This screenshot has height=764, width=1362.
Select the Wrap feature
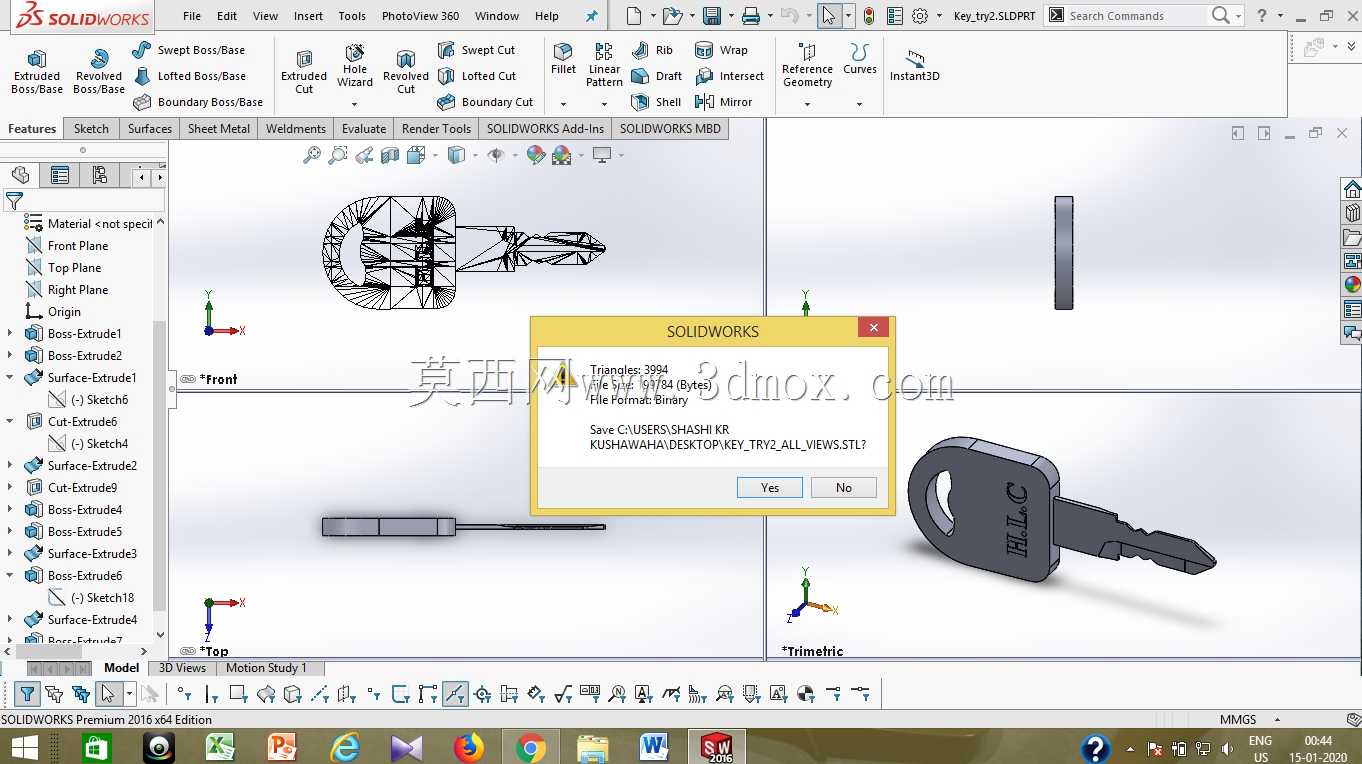[721, 50]
